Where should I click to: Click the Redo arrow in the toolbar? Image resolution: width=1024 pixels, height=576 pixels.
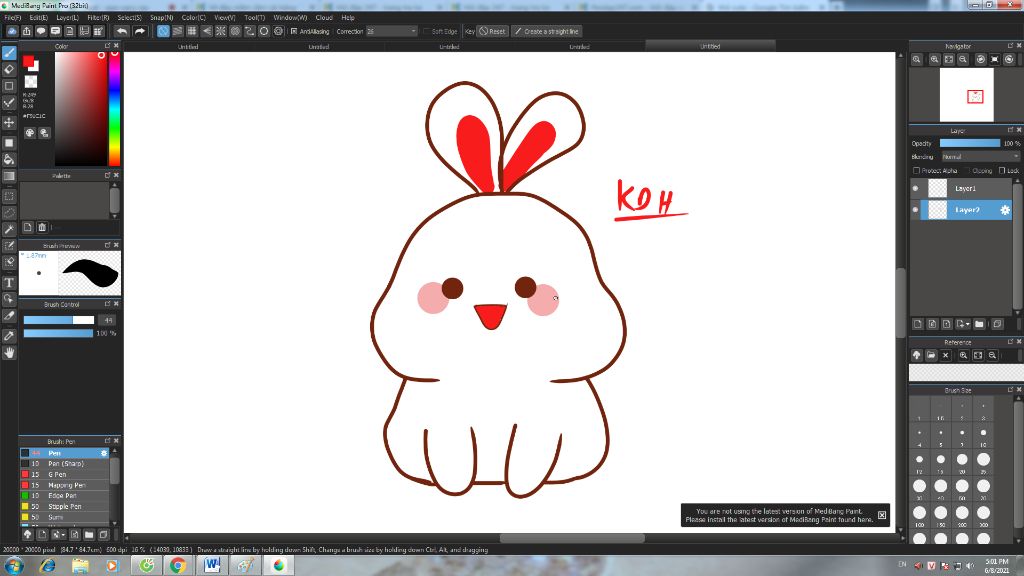coord(140,31)
